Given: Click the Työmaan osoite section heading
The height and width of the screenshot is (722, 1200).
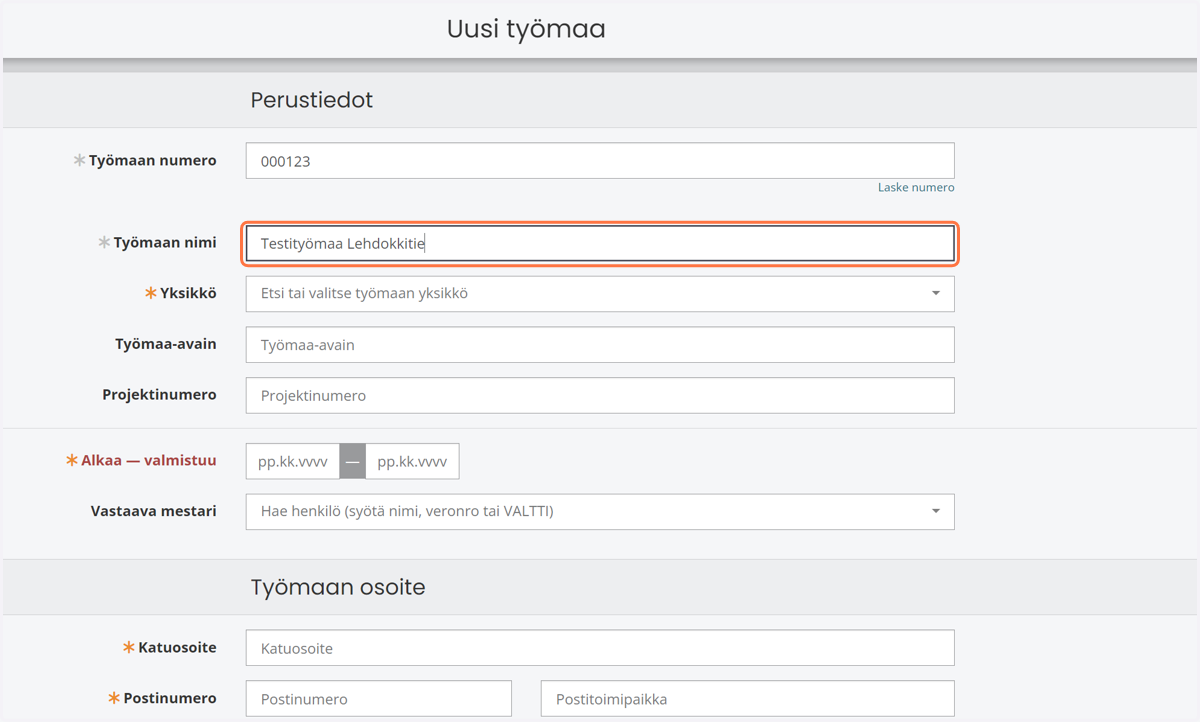Looking at the screenshot, I should click(338, 587).
